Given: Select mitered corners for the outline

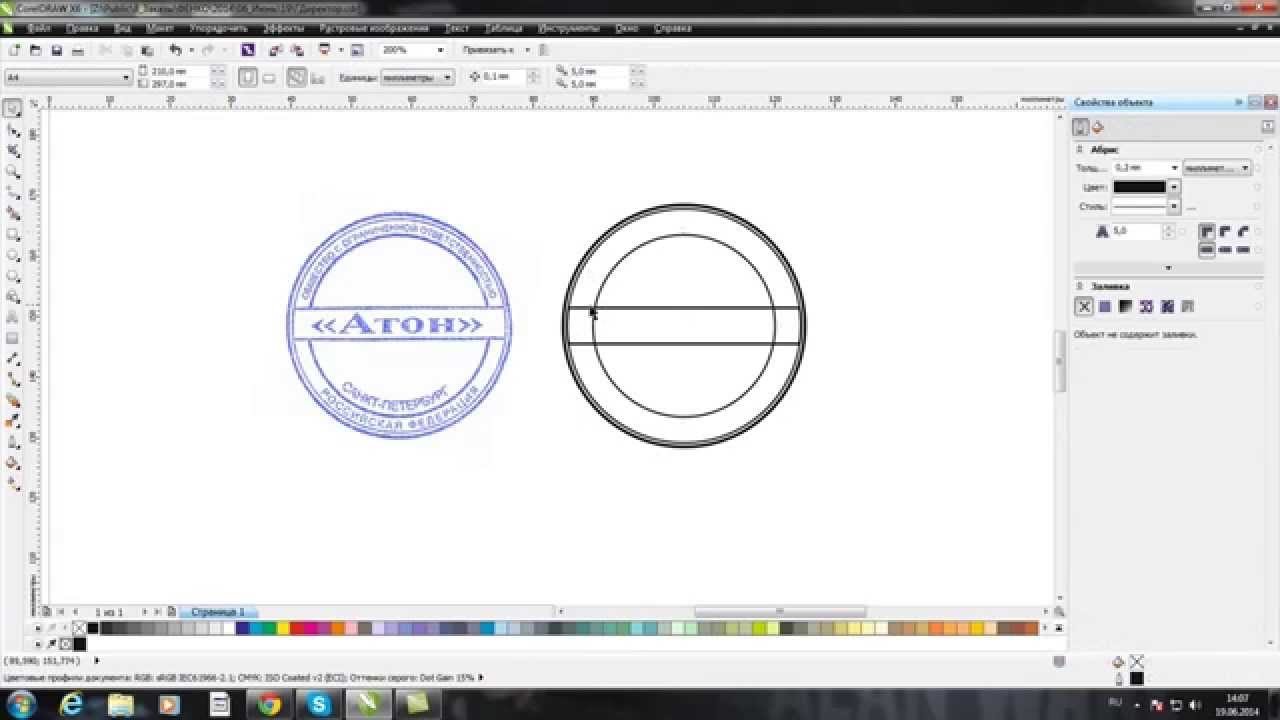Looking at the screenshot, I should [x=1207, y=231].
